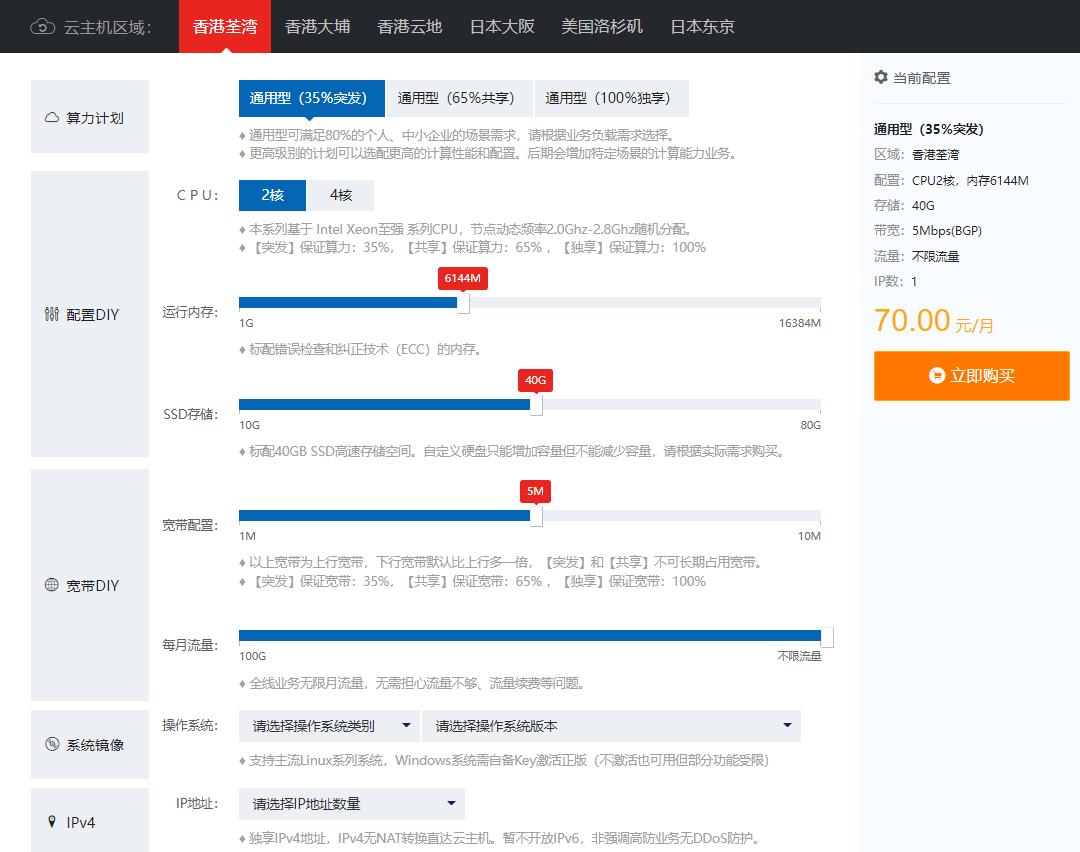
Task: Open the 操作系统版本 dropdown
Action: (613, 725)
